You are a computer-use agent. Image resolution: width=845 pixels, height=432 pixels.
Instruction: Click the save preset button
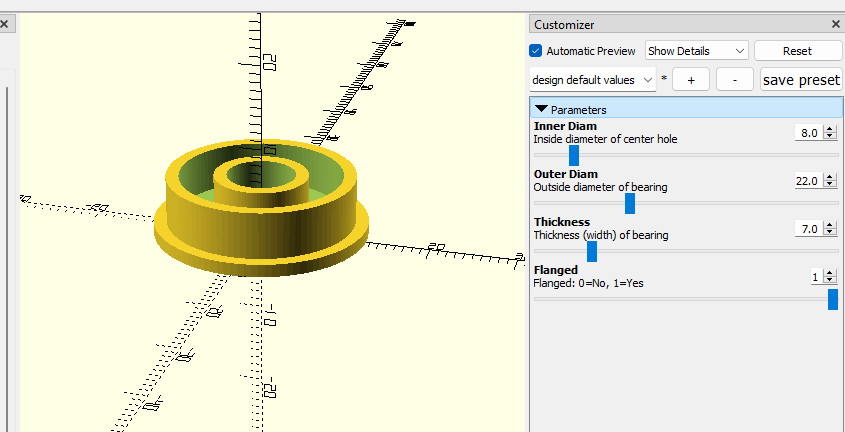pyautogui.click(x=801, y=80)
